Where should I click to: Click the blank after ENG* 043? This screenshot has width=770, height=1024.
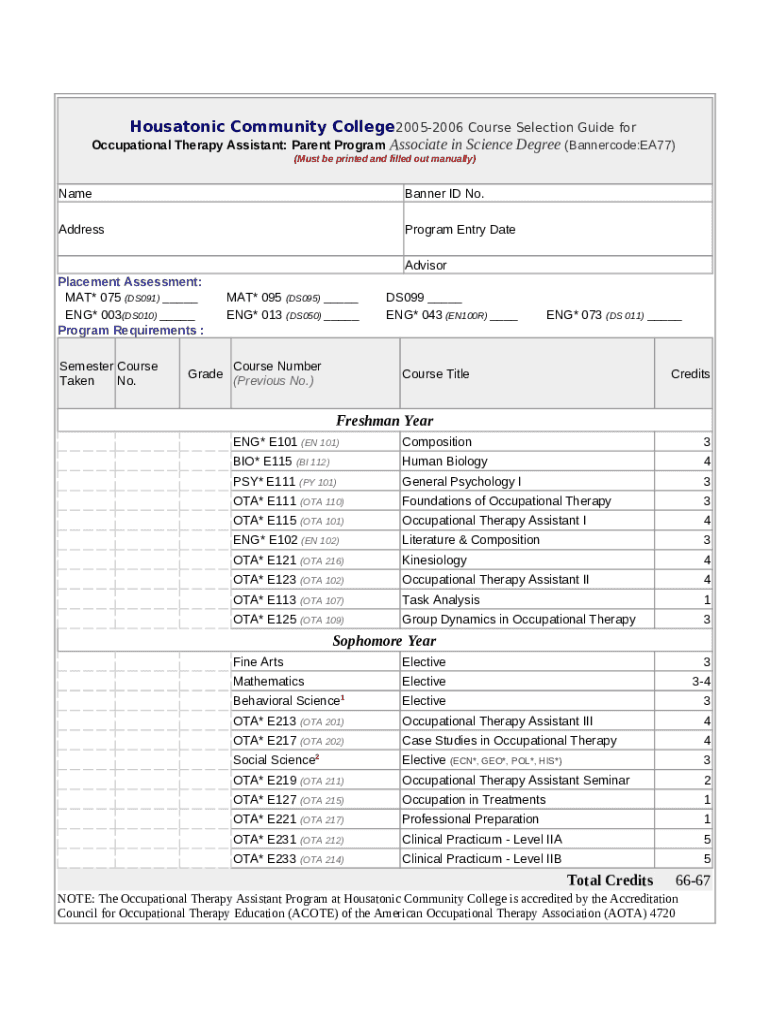[x=504, y=316]
